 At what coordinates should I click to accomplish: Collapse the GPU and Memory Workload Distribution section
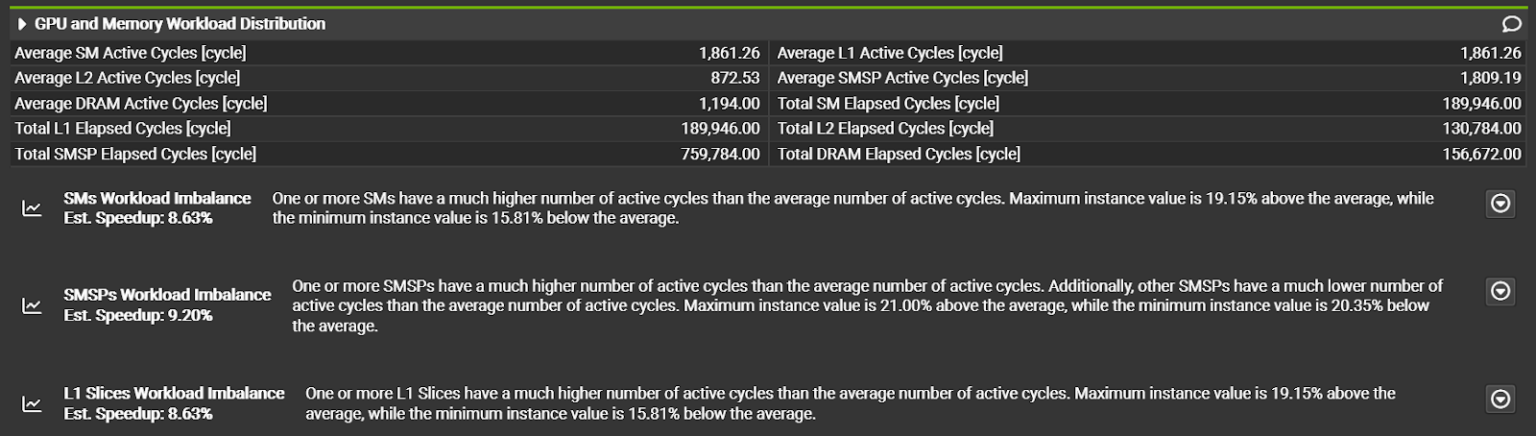pos(22,24)
